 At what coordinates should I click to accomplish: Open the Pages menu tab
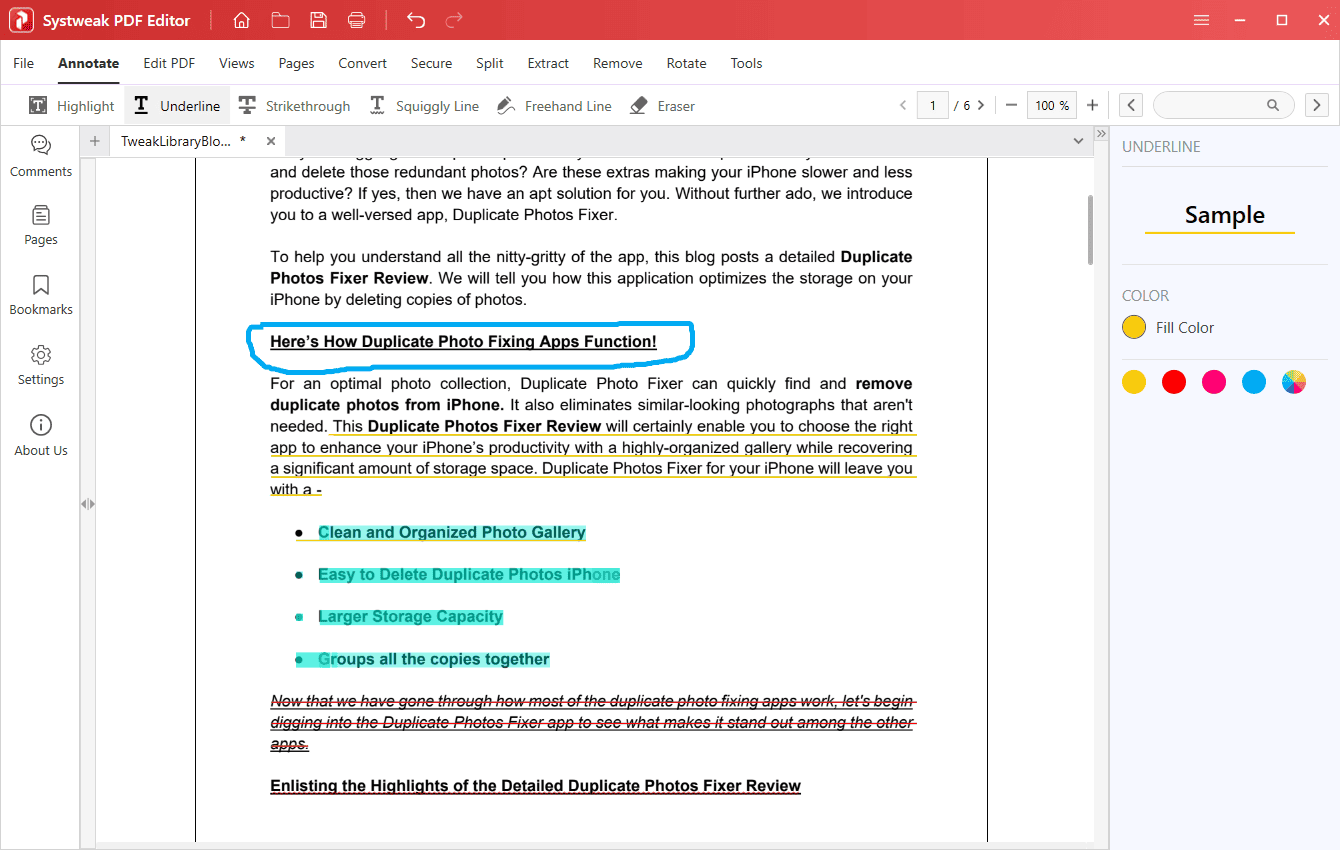click(x=297, y=63)
